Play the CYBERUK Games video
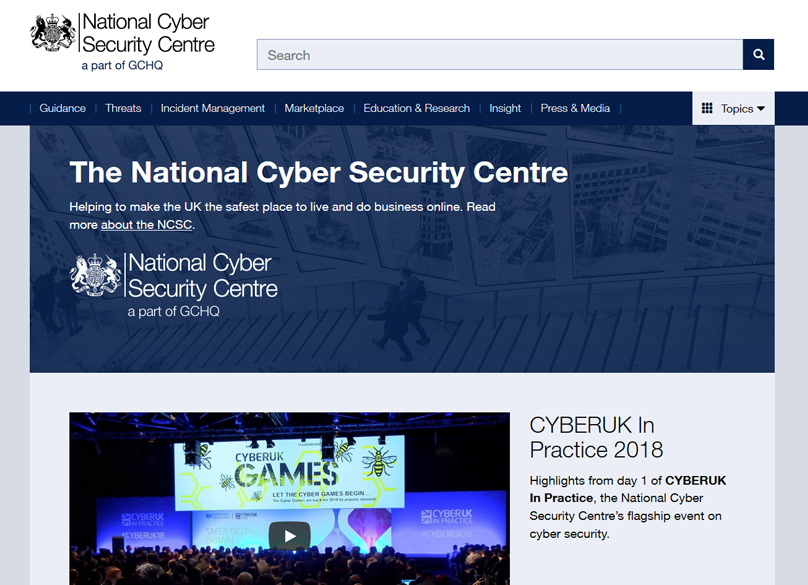 (x=289, y=536)
